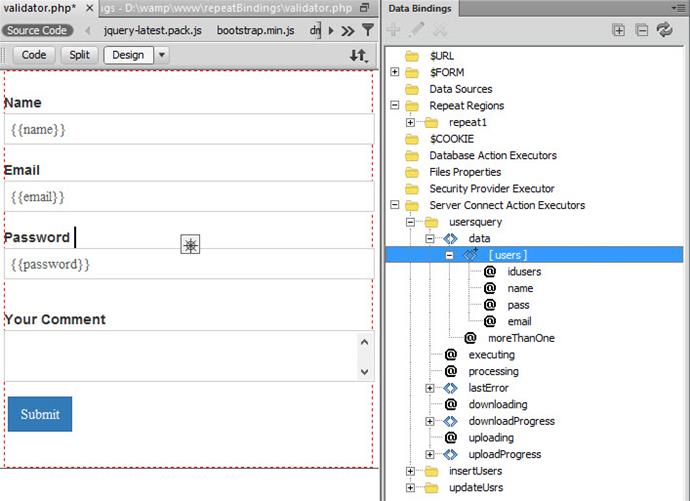Click the comment textarea scroll up arrow

364,342
